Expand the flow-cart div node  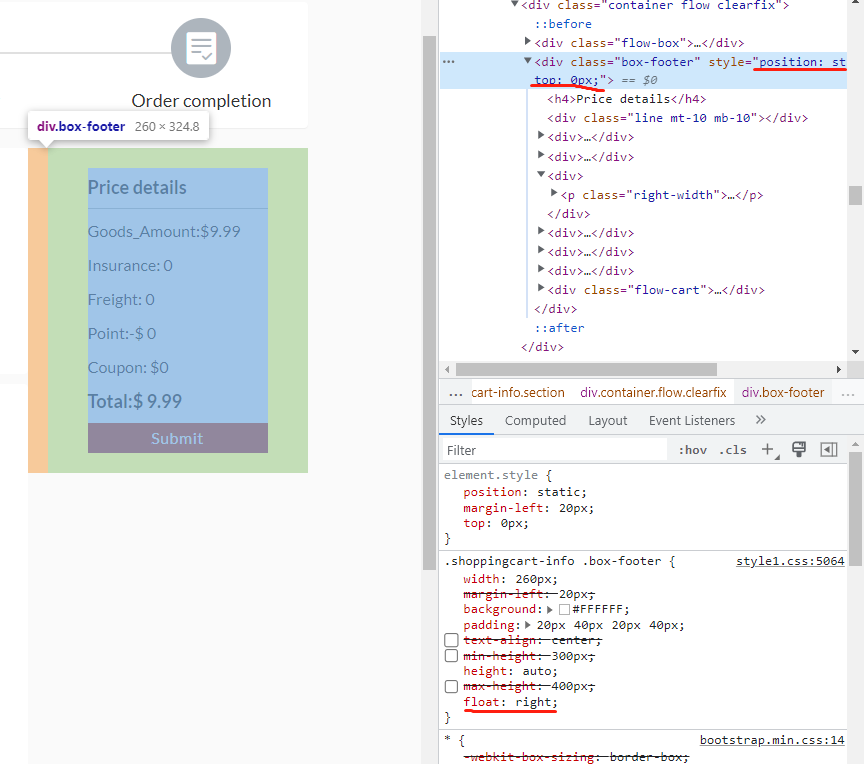pos(541,288)
